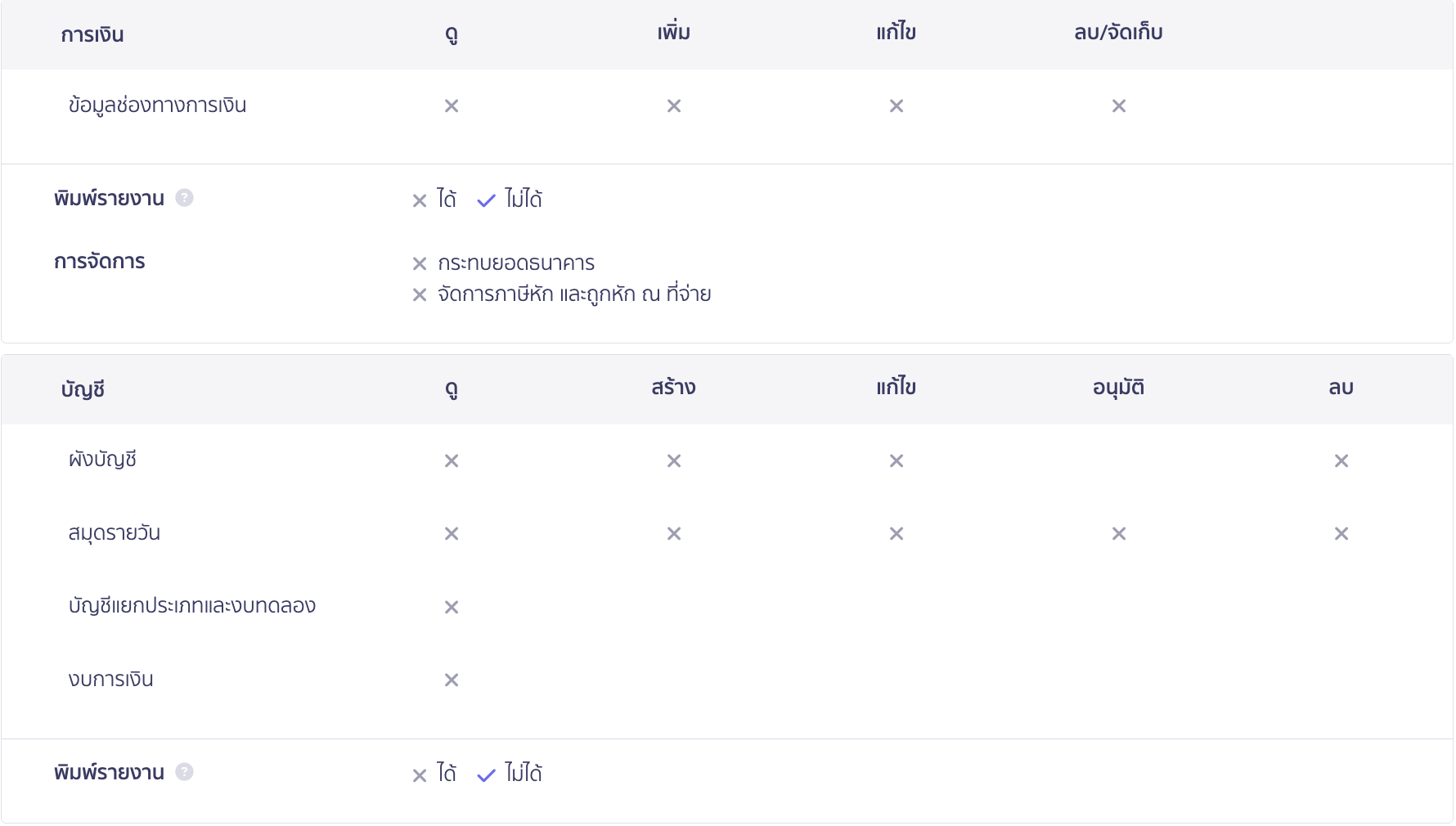Toggle ลบ permission for ผังบัญชี
1456x826 pixels.
click(1341, 460)
